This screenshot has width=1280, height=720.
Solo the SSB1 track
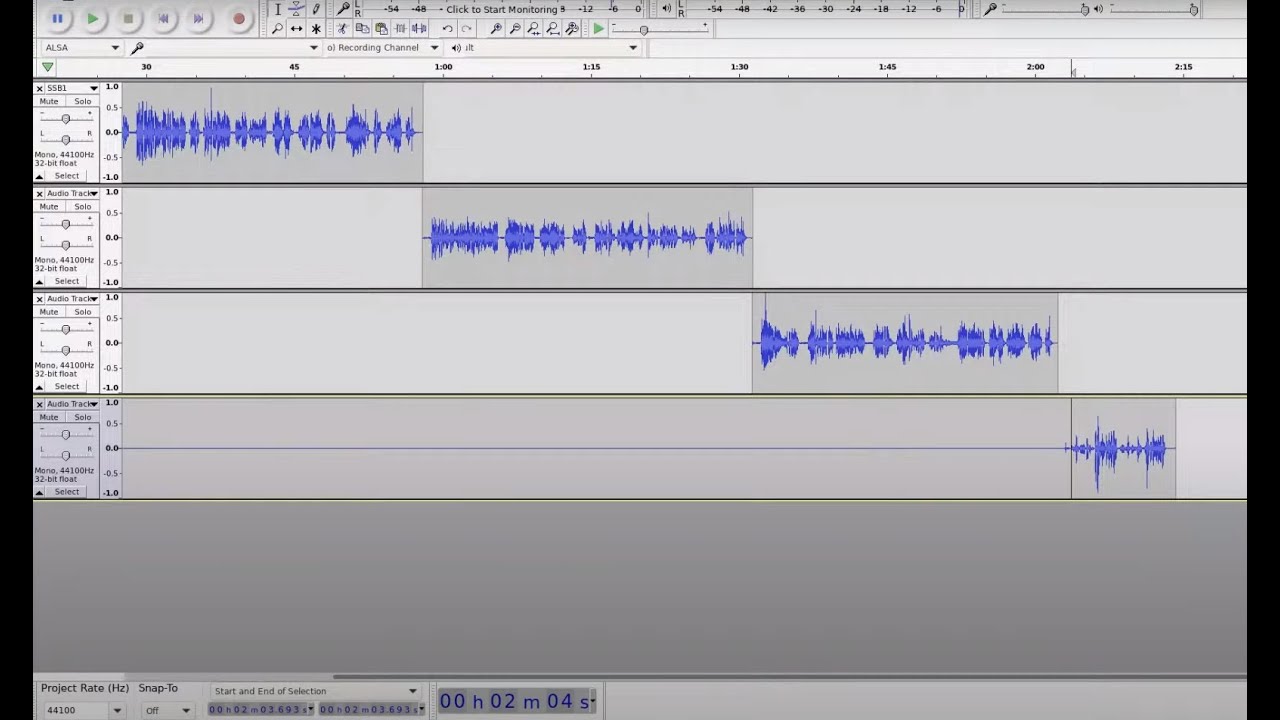(x=82, y=101)
